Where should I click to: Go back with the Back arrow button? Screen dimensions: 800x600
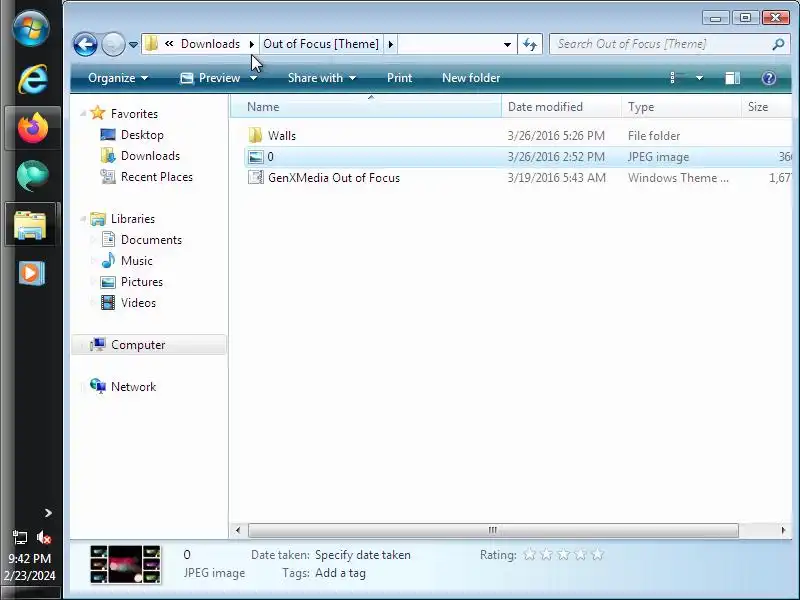click(85, 44)
